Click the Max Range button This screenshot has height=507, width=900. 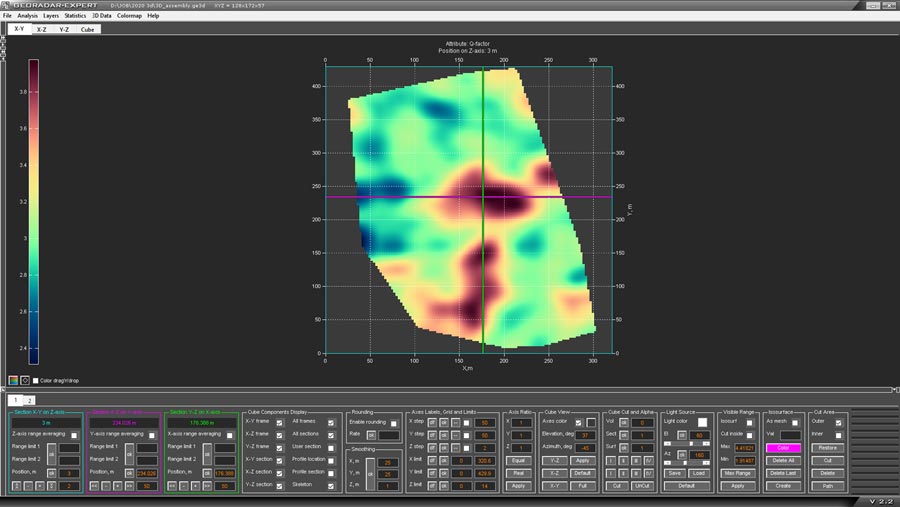point(737,473)
